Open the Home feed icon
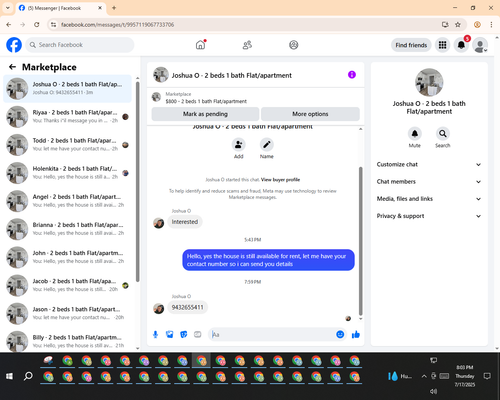 200,45
